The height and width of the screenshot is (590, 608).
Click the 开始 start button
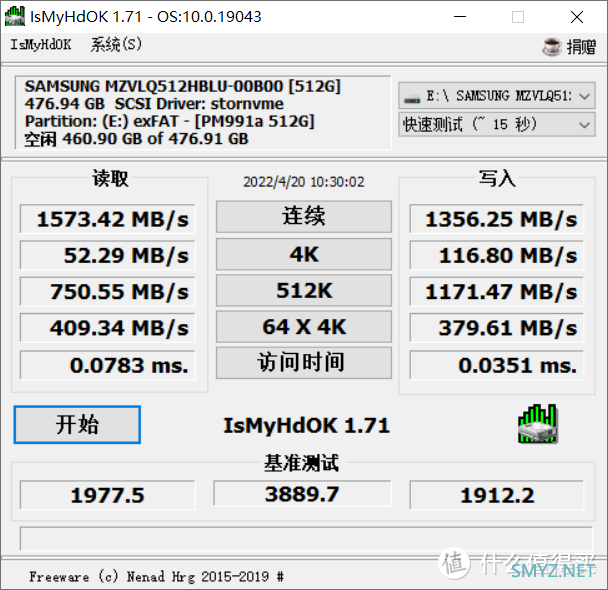pyautogui.click(x=77, y=424)
